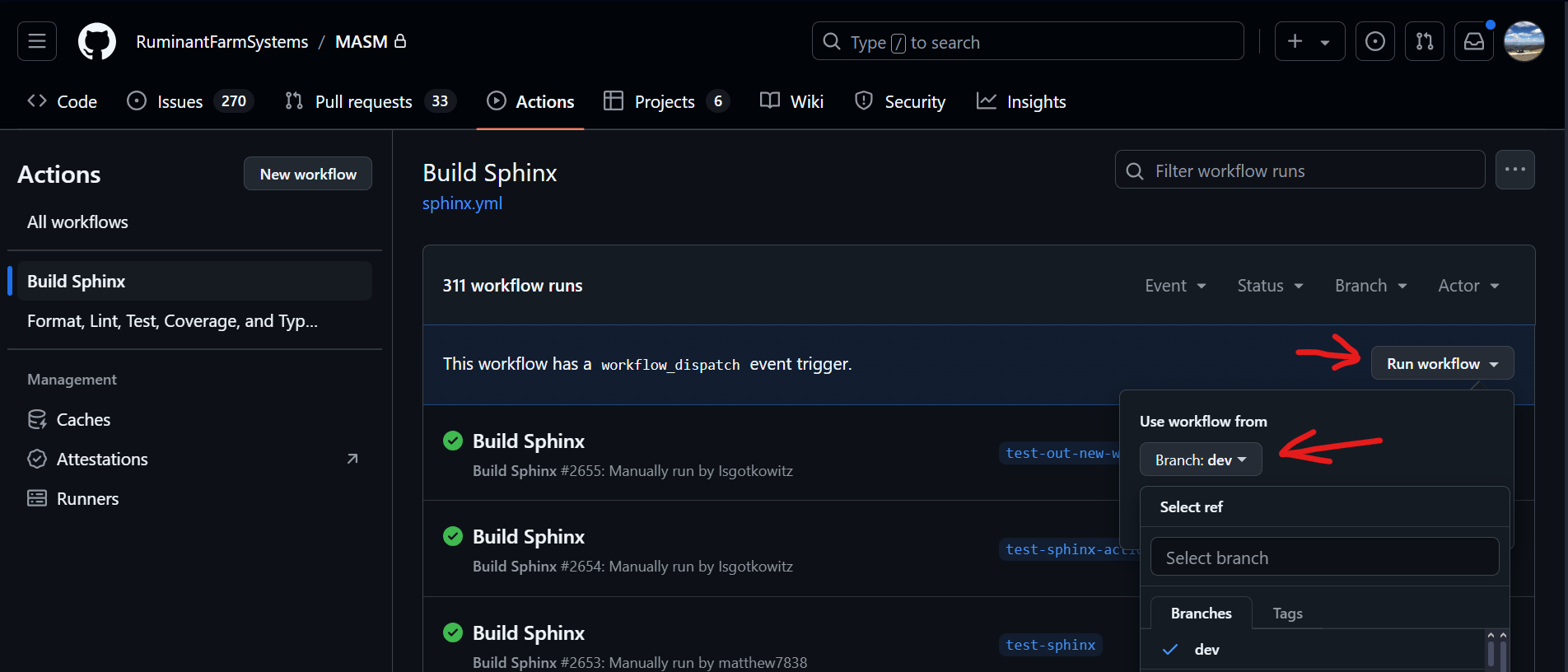Open the Projects tab

coord(666,101)
